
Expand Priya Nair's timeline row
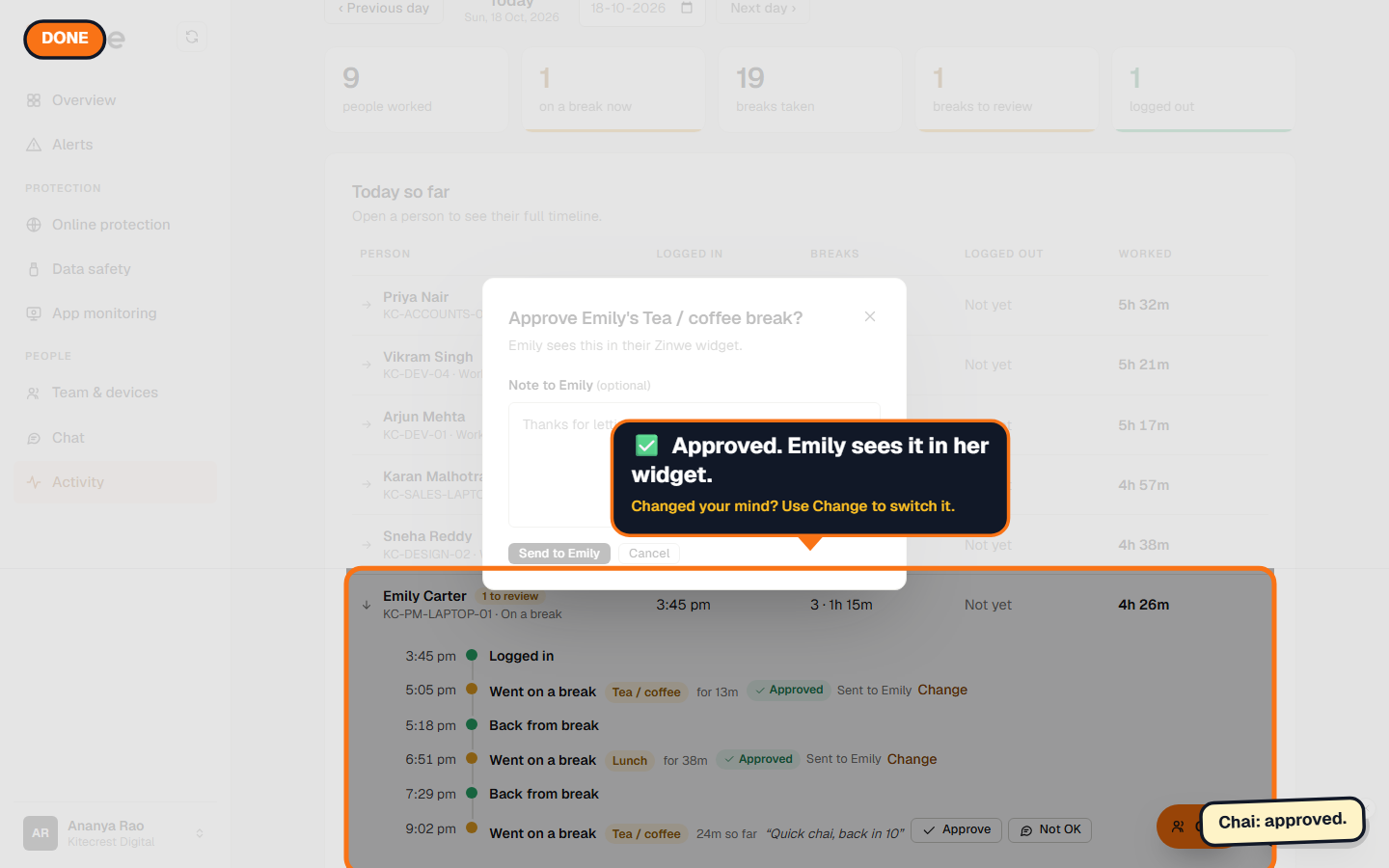367,305
